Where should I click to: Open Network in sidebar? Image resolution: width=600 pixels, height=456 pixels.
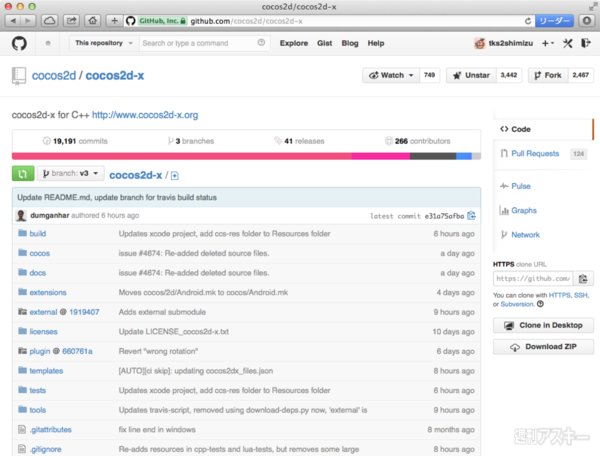point(525,235)
